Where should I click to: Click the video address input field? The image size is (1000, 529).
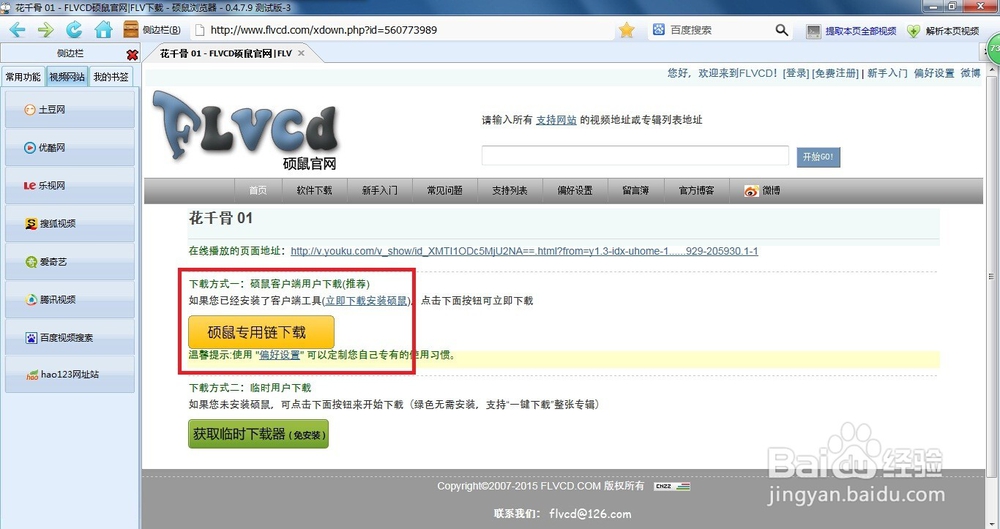pyautogui.click(x=635, y=156)
